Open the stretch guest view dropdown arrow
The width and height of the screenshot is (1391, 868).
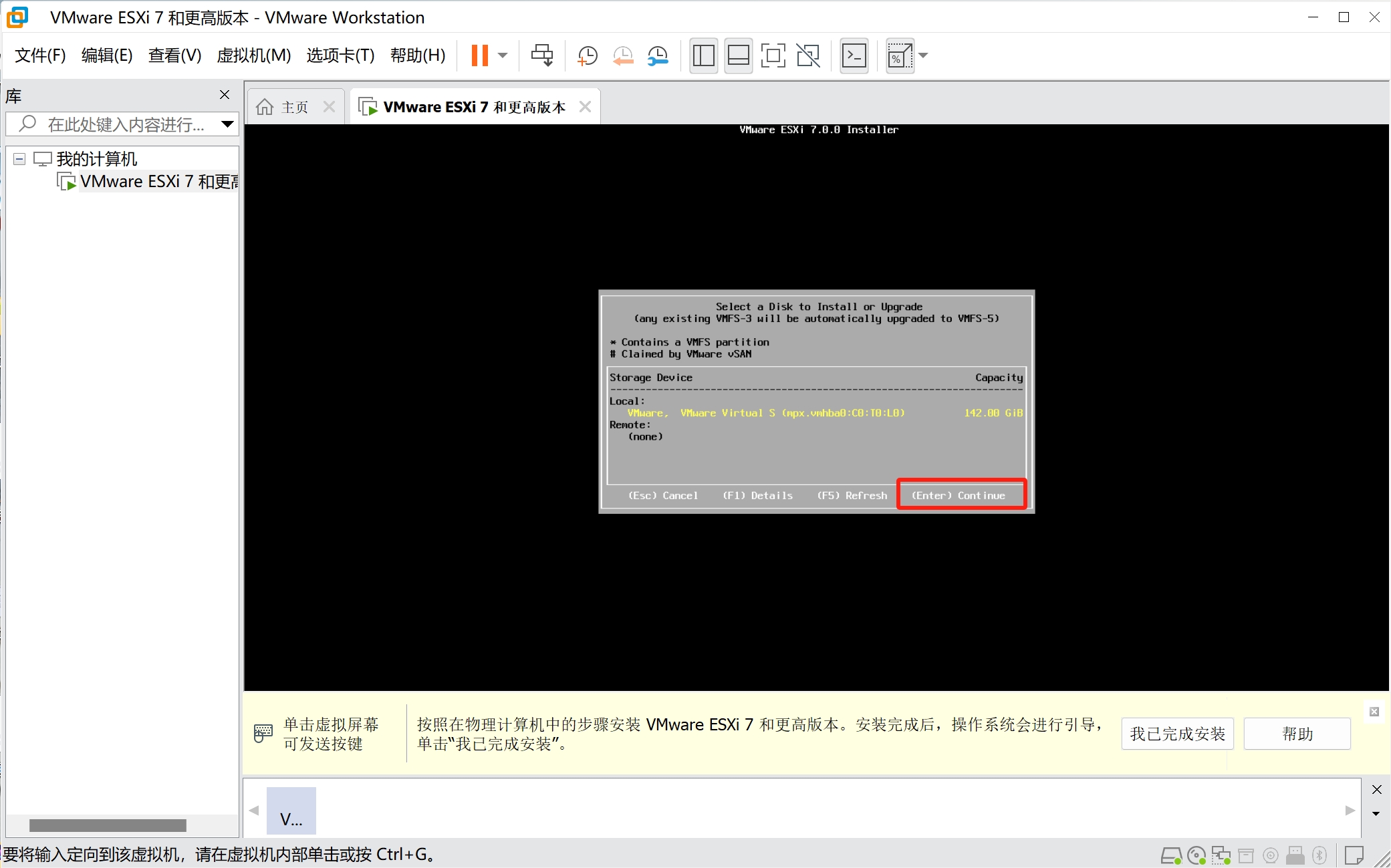tap(923, 55)
